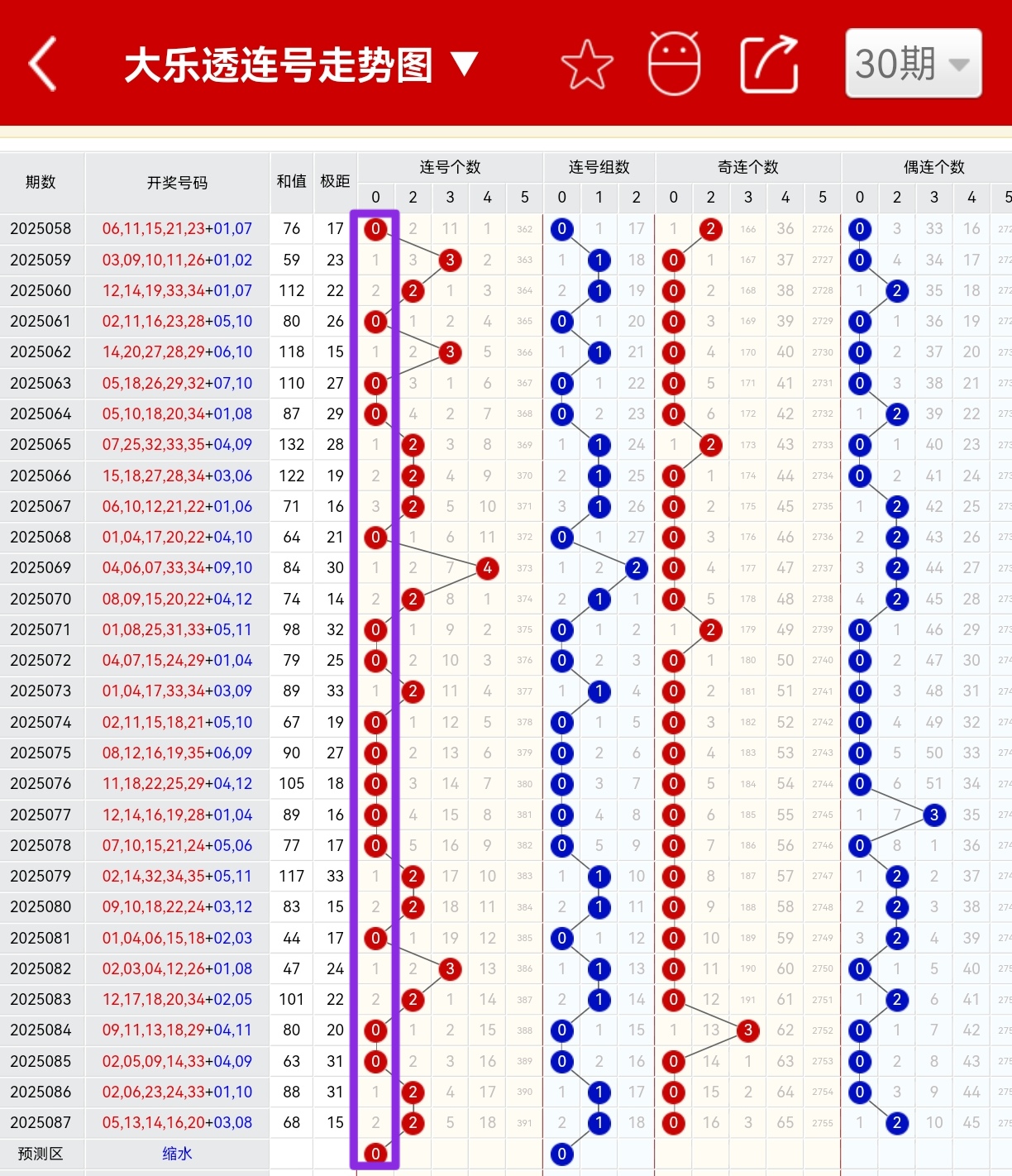Tap the favorite star icon
The width and height of the screenshot is (1012, 1176).
click(x=587, y=65)
